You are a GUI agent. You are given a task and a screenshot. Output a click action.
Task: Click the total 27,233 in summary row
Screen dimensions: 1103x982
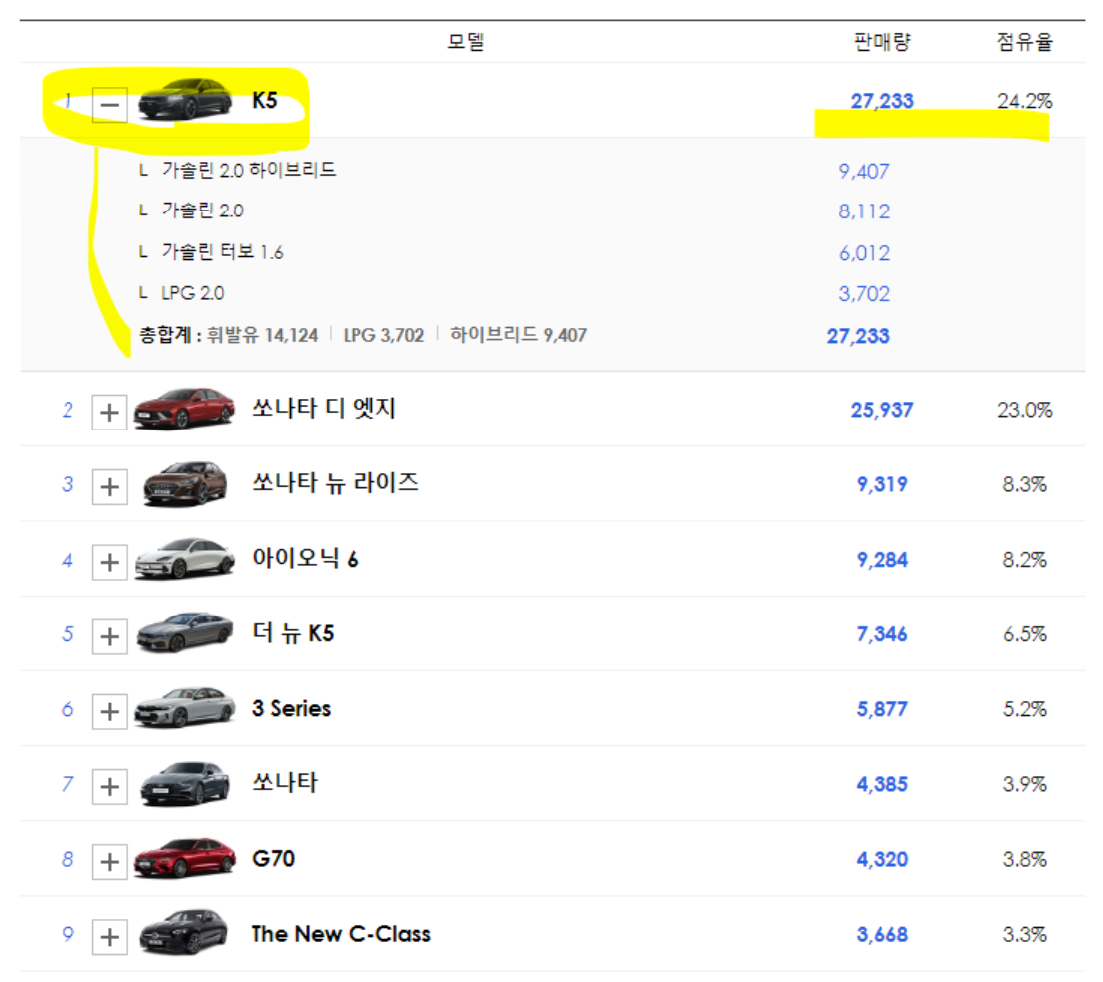(x=858, y=336)
